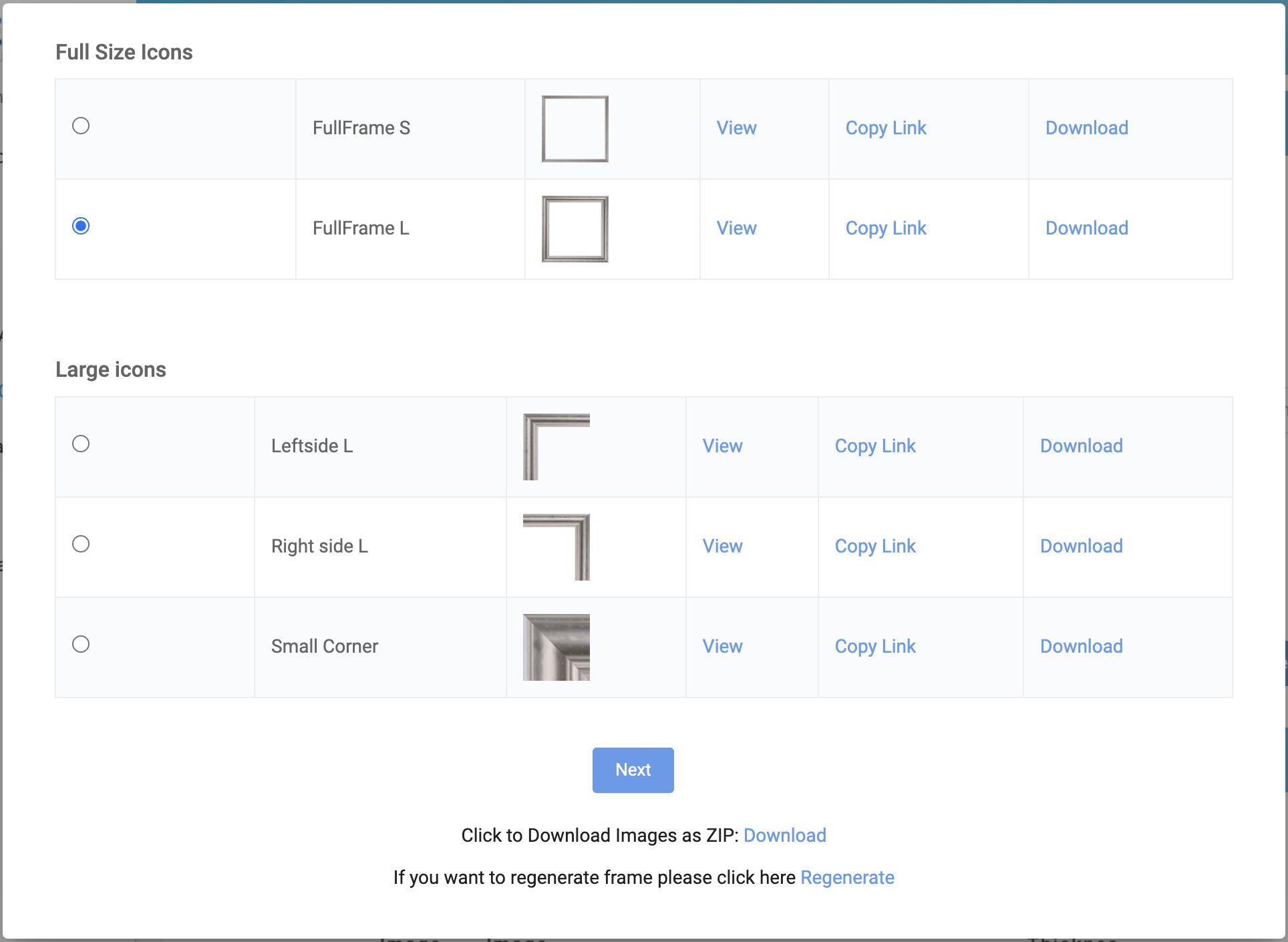Download the Right side L icon

pos(1082,546)
